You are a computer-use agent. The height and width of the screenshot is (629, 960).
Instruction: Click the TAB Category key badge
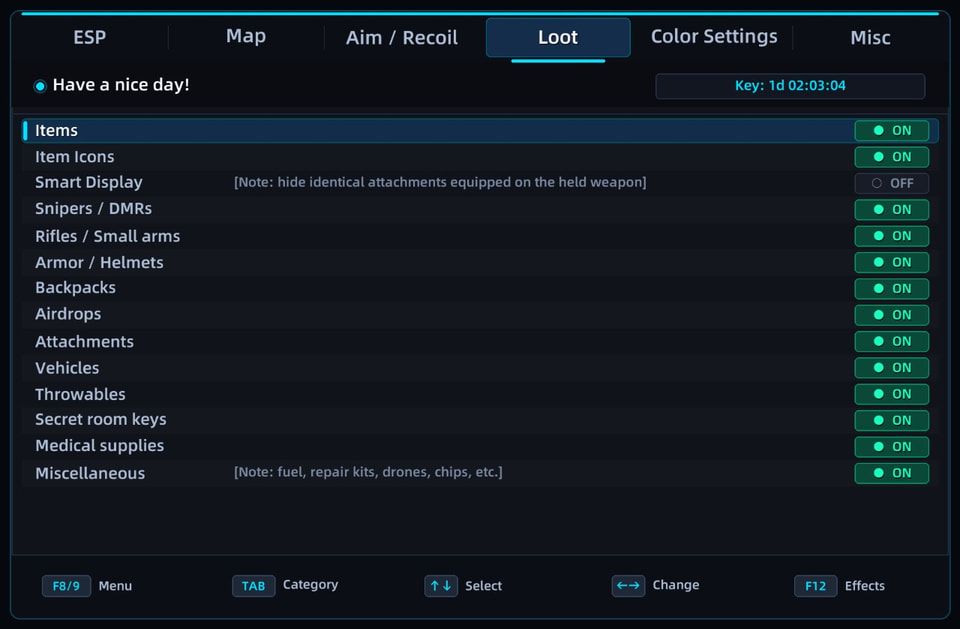point(253,586)
